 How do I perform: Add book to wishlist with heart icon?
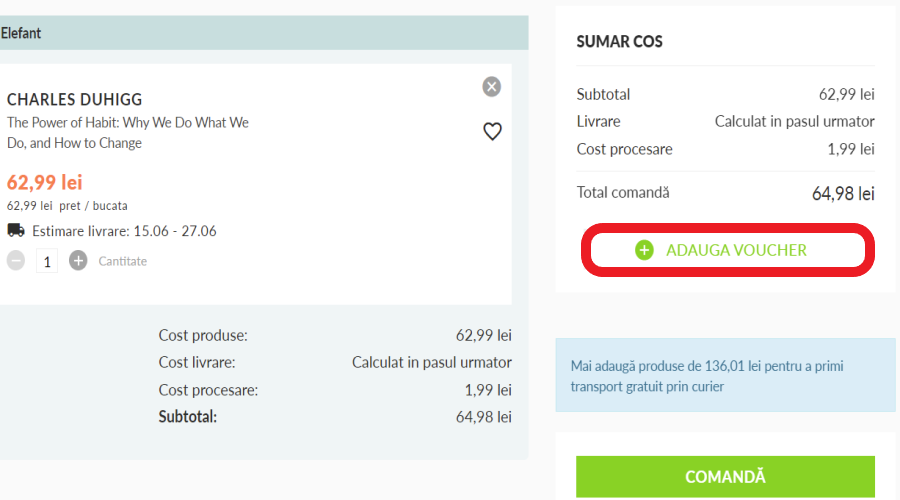492,131
